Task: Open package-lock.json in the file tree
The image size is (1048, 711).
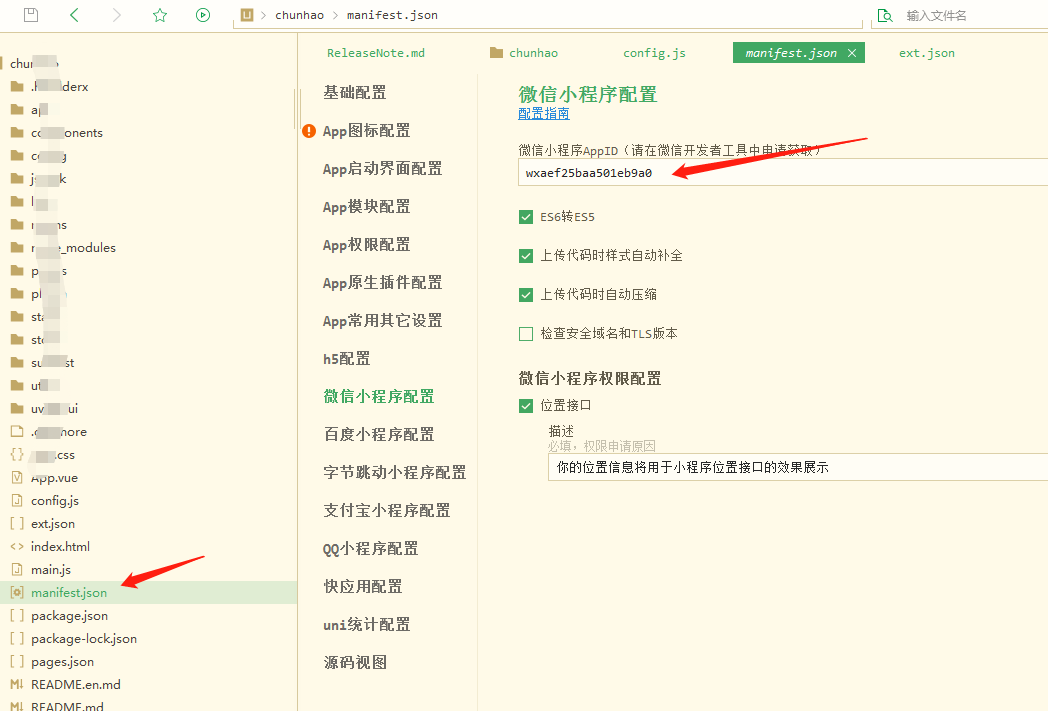Action: click(84, 639)
